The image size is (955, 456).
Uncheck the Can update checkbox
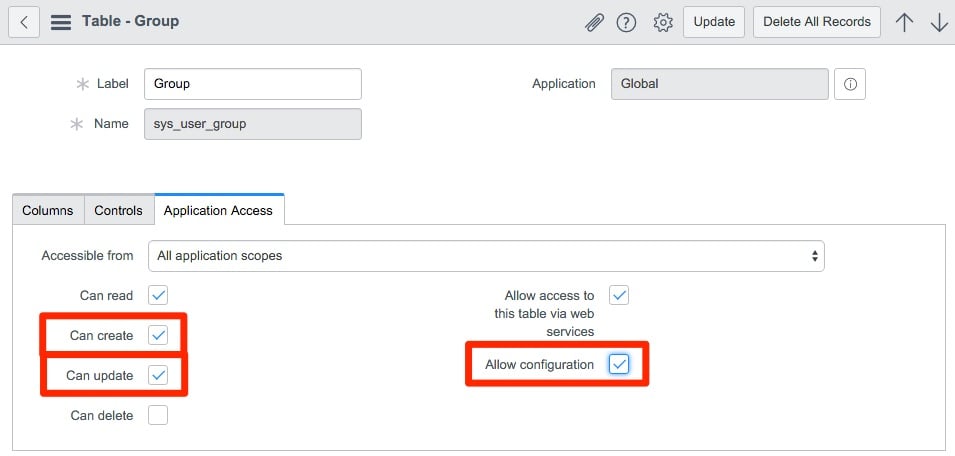coord(158,375)
